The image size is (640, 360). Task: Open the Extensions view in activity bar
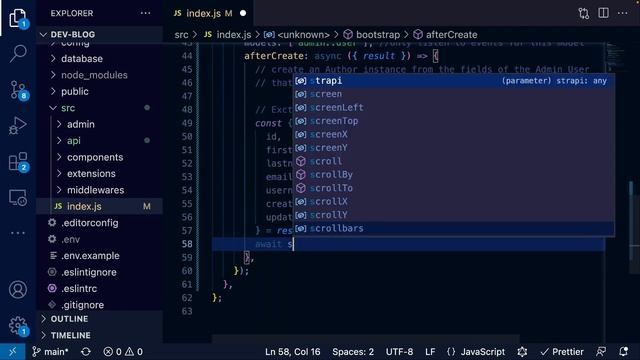pyautogui.click(x=18, y=162)
